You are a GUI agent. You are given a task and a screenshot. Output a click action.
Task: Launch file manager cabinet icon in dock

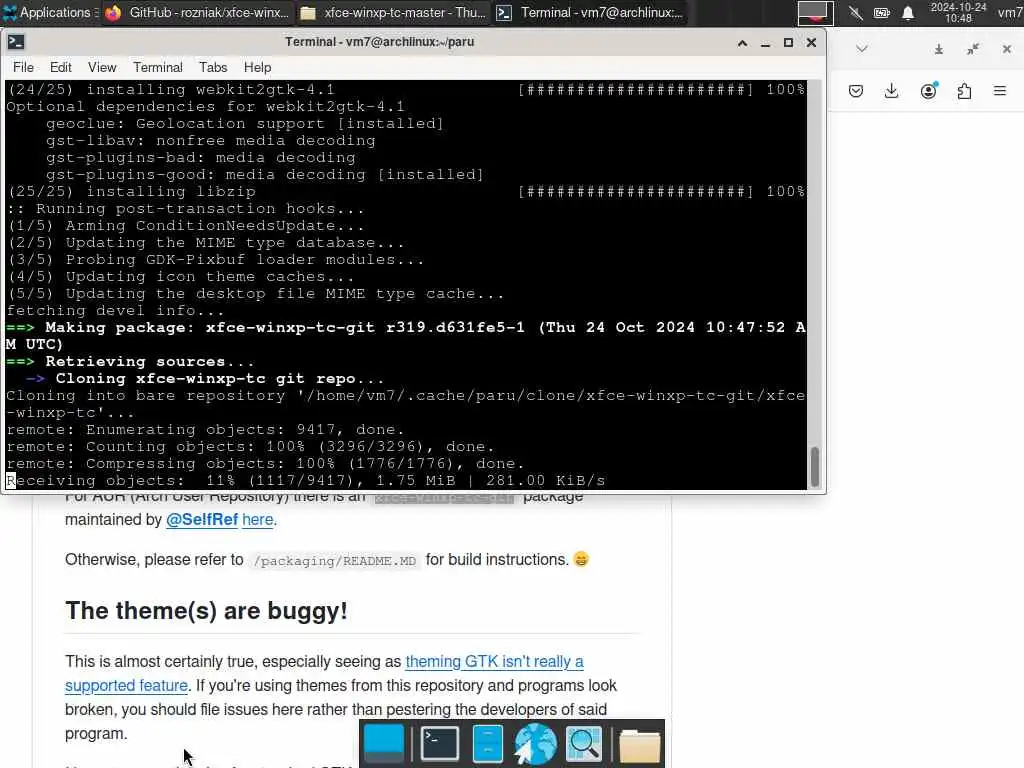[488, 744]
